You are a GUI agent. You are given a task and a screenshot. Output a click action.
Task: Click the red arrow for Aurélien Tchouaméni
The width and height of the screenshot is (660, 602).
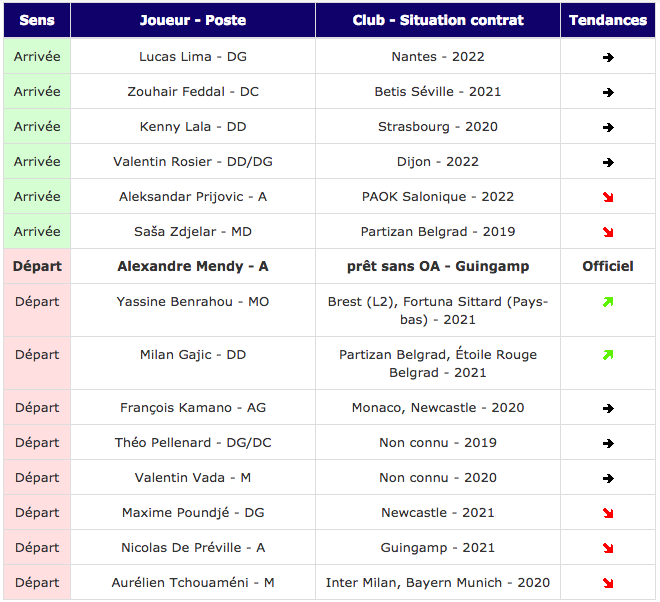point(608,584)
